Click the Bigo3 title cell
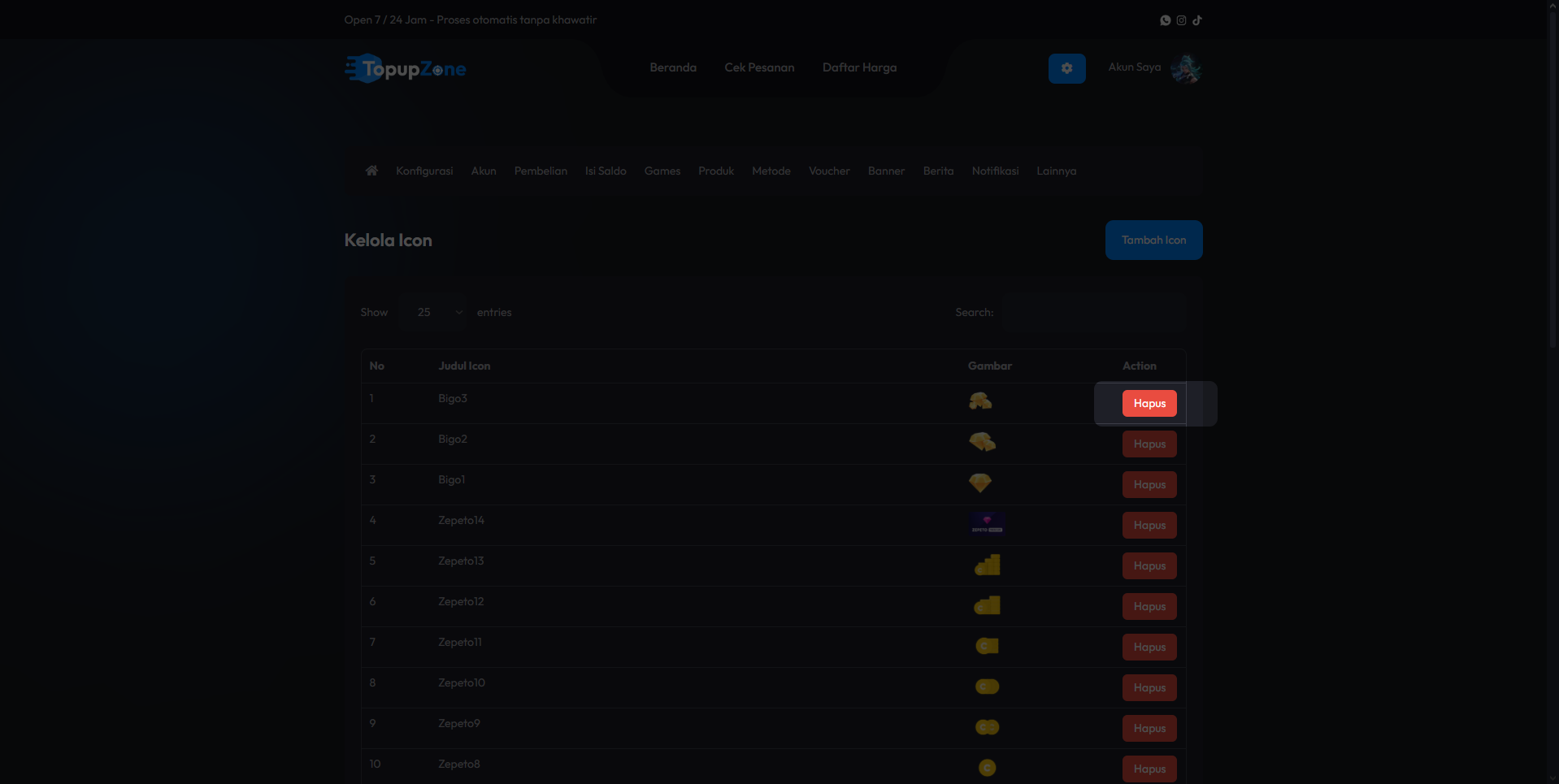The width and height of the screenshot is (1559, 784). (x=453, y=398)
